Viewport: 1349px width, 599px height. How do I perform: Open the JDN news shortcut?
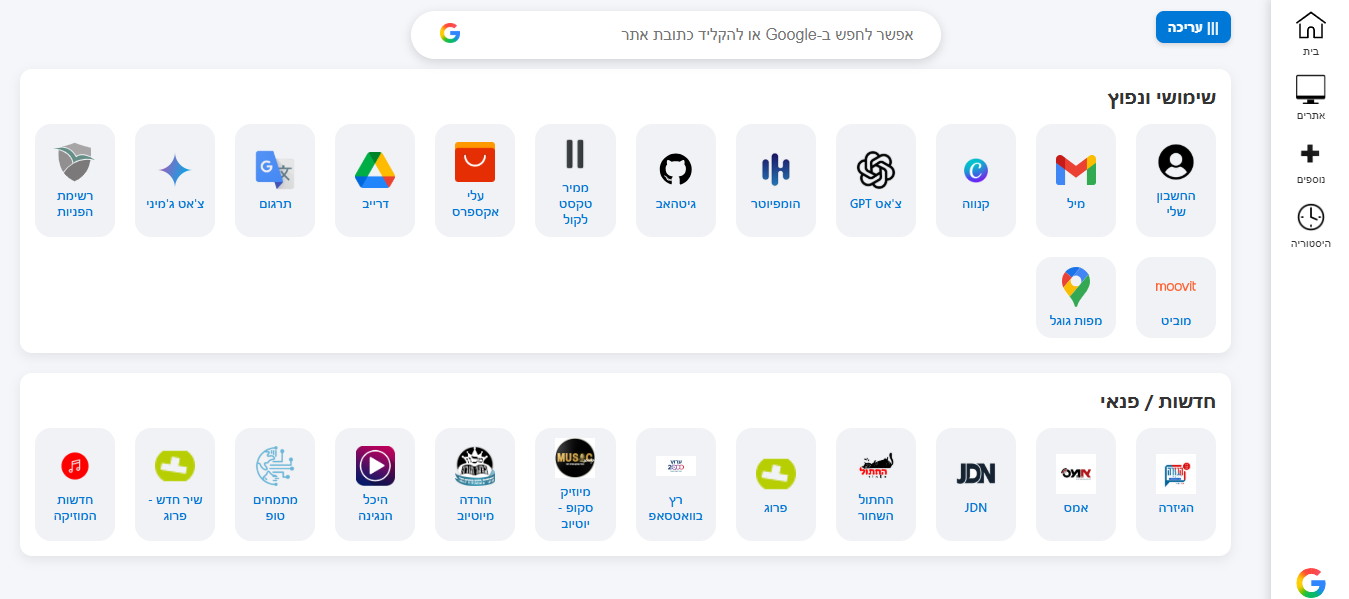(x=976, y=484)
